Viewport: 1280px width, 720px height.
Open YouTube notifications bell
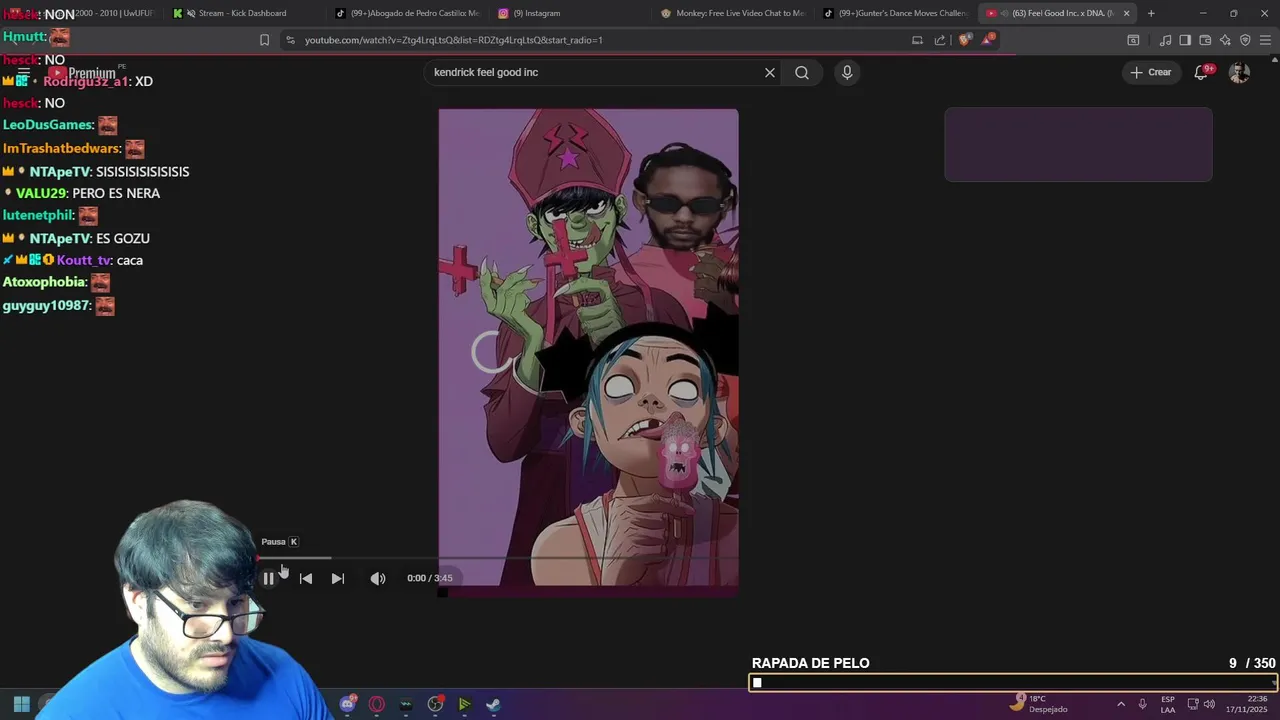(1201, 72)
